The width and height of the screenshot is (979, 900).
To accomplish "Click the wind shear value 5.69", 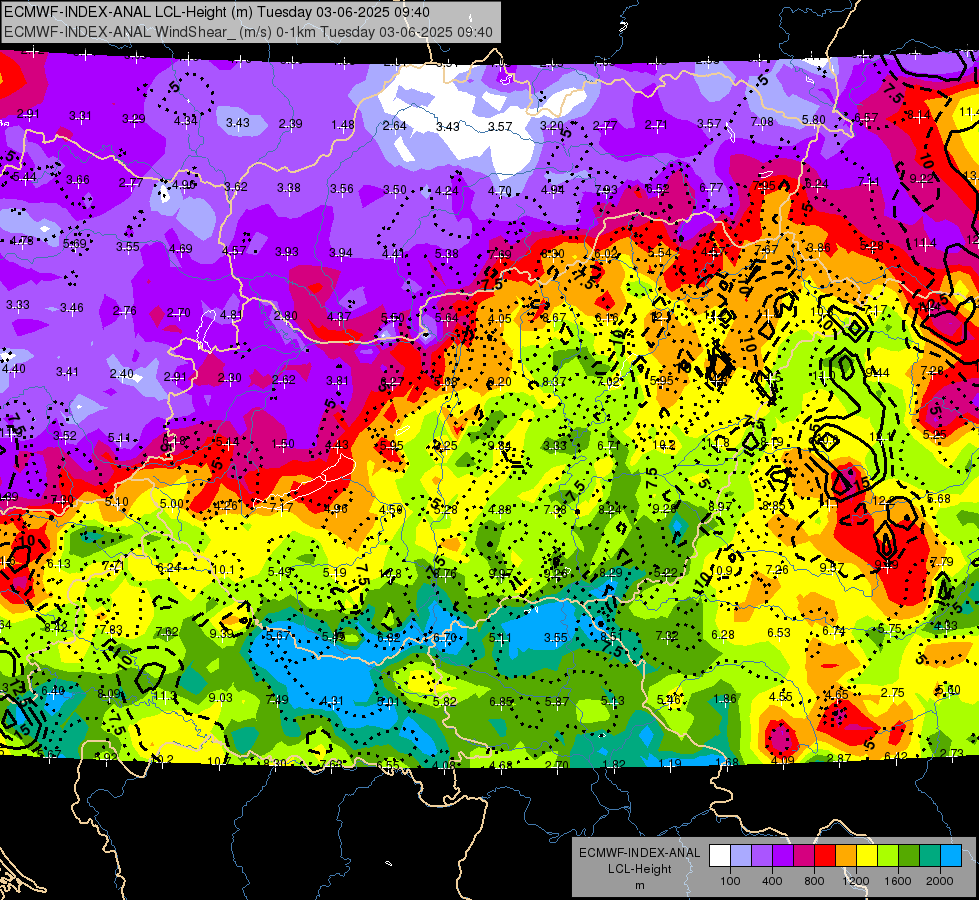I will click(74, 244).
